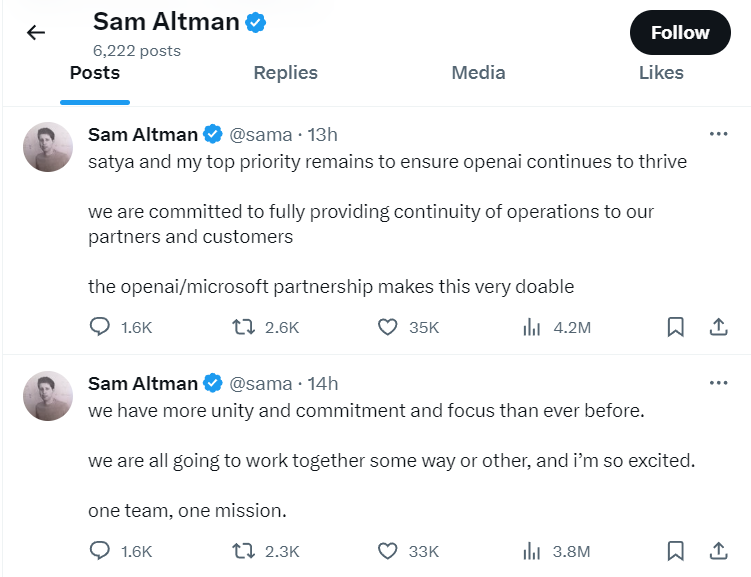This screenshot has width=751, height=577.
Task: Open the more options menu on 14h post
Action: click(x=718, y=383)
